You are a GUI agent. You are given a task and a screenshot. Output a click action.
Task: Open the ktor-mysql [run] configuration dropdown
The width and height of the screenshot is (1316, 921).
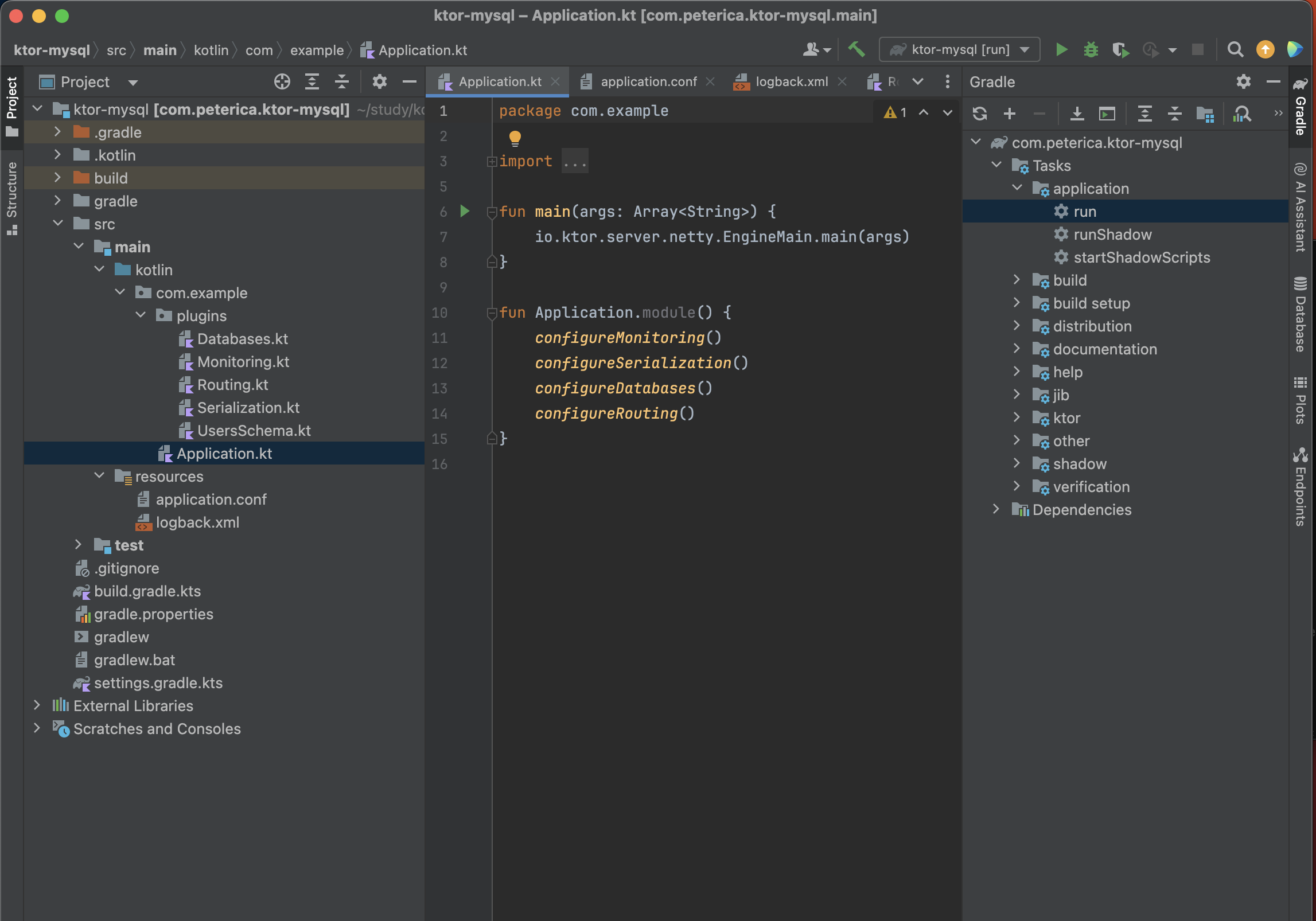coord(959,50)
